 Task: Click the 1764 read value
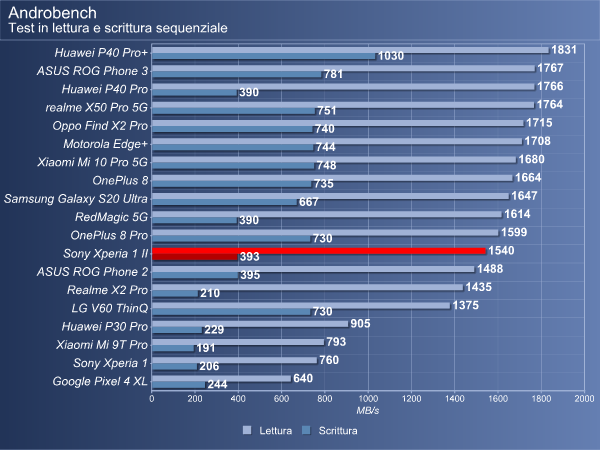point(549,104)
